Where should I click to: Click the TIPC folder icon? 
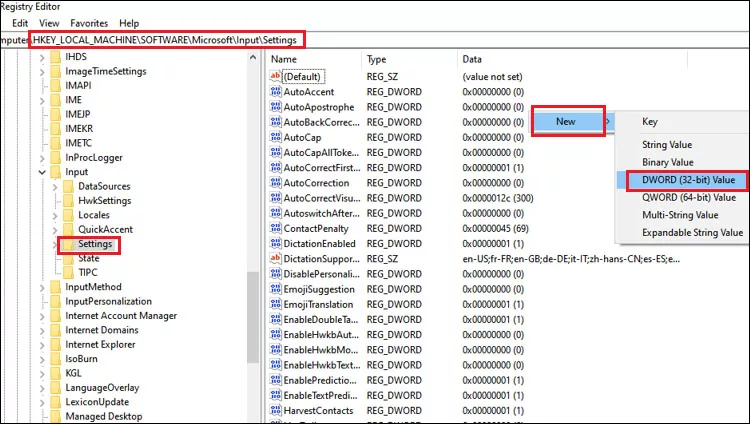[69, 273]
